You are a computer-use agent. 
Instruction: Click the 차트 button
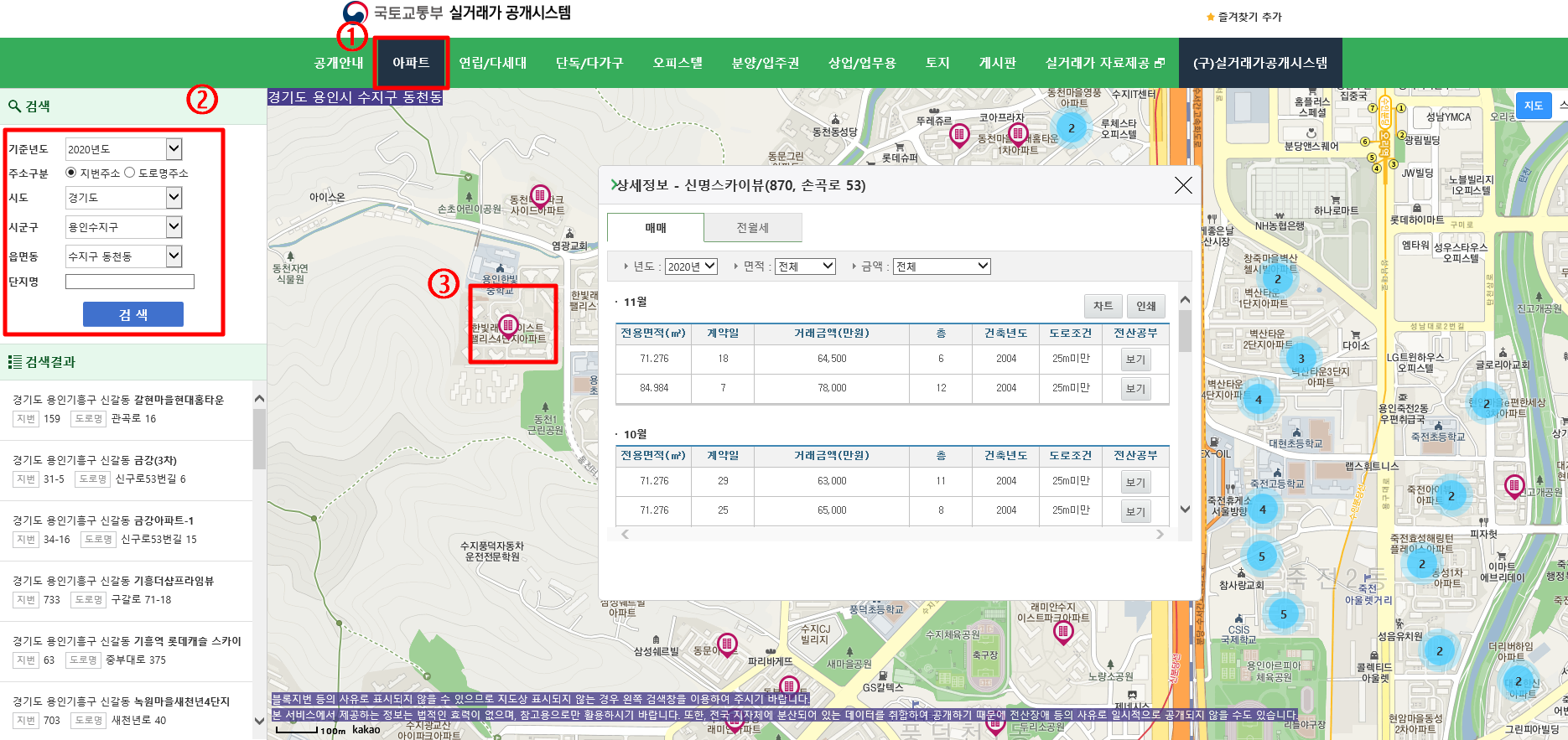[x=1103, y=306]
